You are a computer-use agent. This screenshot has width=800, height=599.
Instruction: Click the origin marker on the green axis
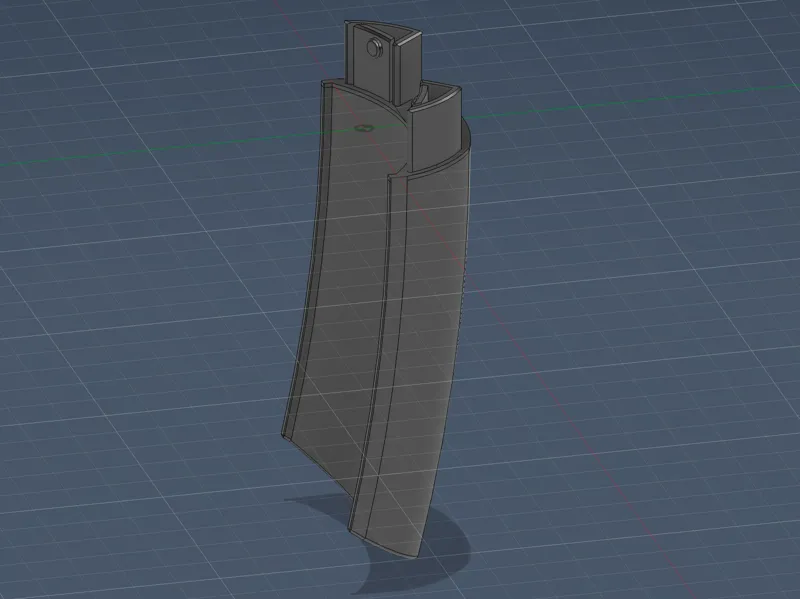pos(364,128)
